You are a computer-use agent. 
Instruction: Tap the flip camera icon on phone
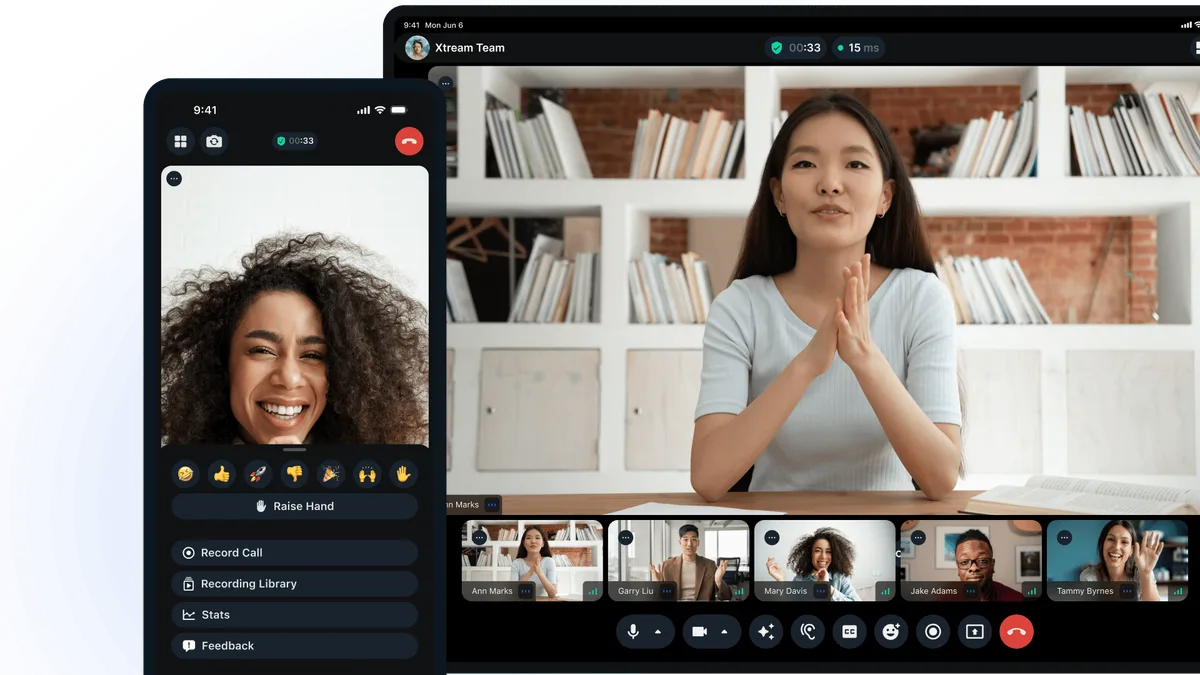(214, 141)
